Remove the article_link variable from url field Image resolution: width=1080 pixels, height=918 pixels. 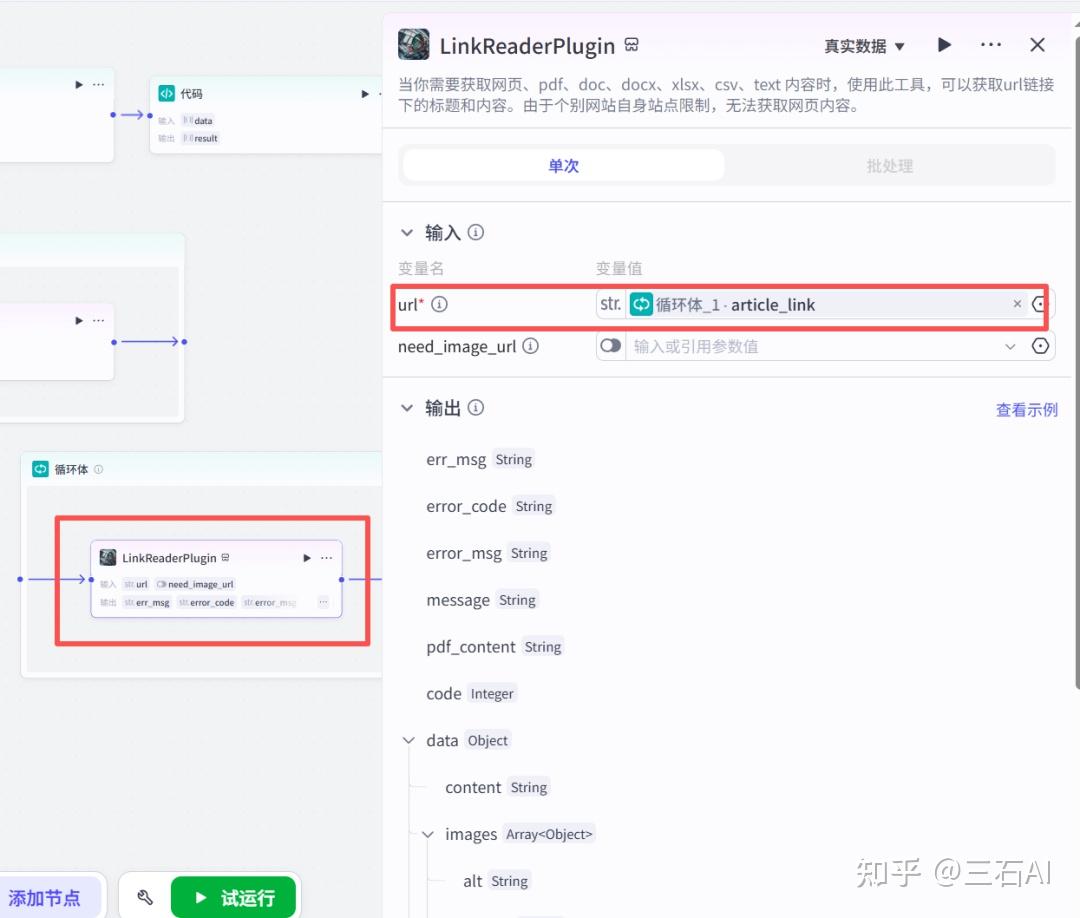(x=1017, y=304)
